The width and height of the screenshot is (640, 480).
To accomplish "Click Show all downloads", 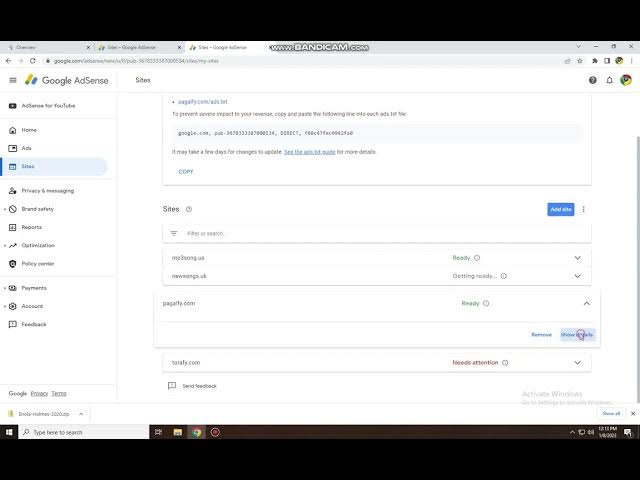I will pos(611,413).
